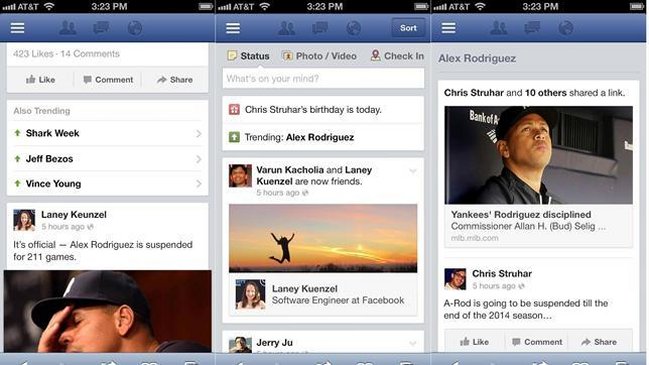Tap the Also Trending heading

(42, 111)
